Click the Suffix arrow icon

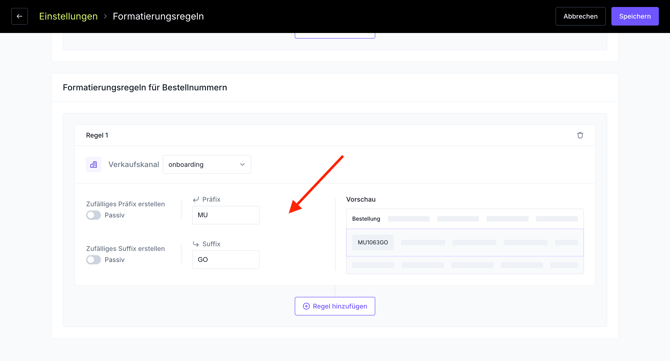[x=196, y=244]
